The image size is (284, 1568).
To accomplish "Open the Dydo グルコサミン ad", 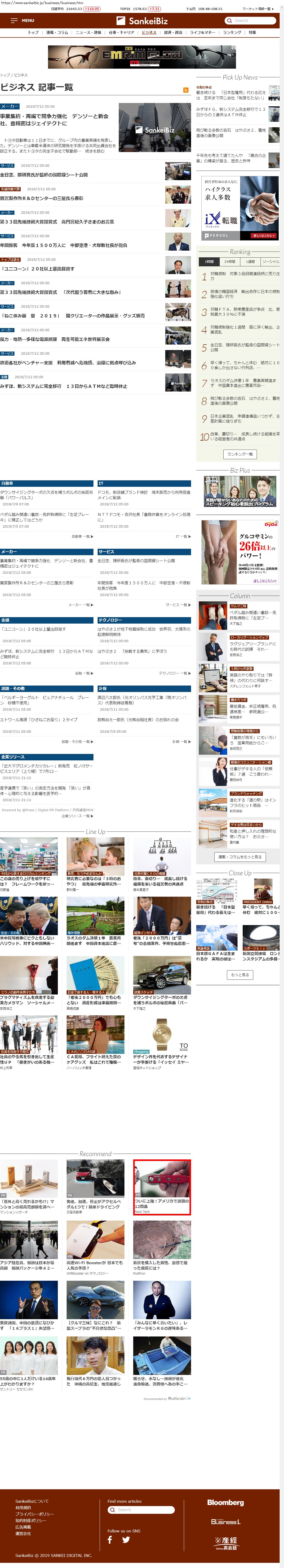I will coord(240,552).
